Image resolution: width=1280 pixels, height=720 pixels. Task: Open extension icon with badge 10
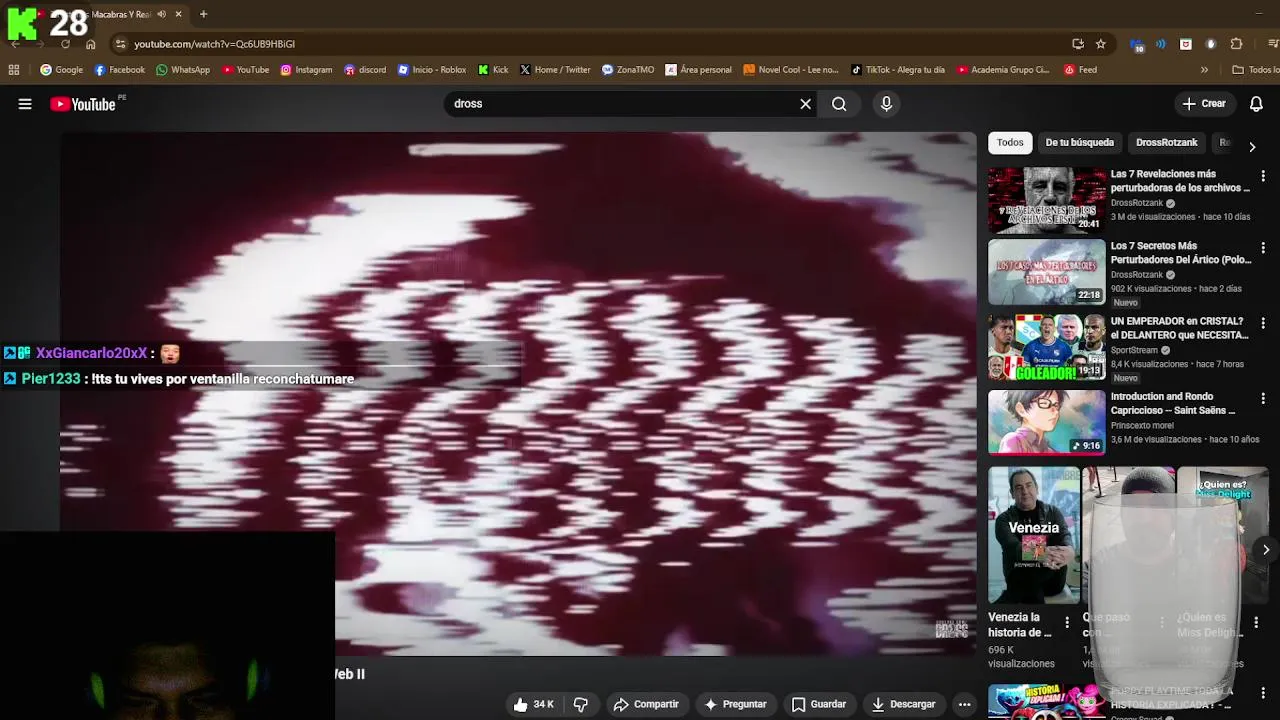click(x=1137, y=45)
